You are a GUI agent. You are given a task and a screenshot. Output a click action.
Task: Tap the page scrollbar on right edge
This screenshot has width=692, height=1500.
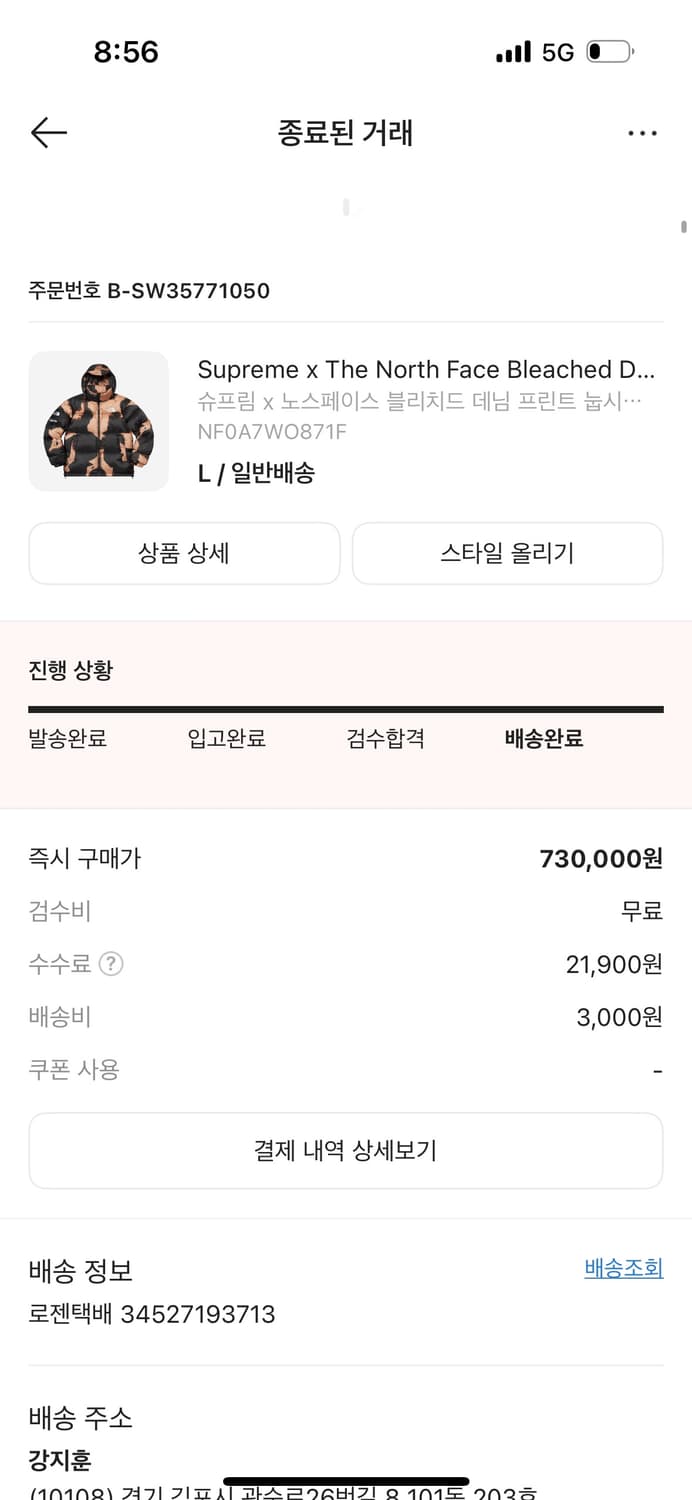click(683, 227)
